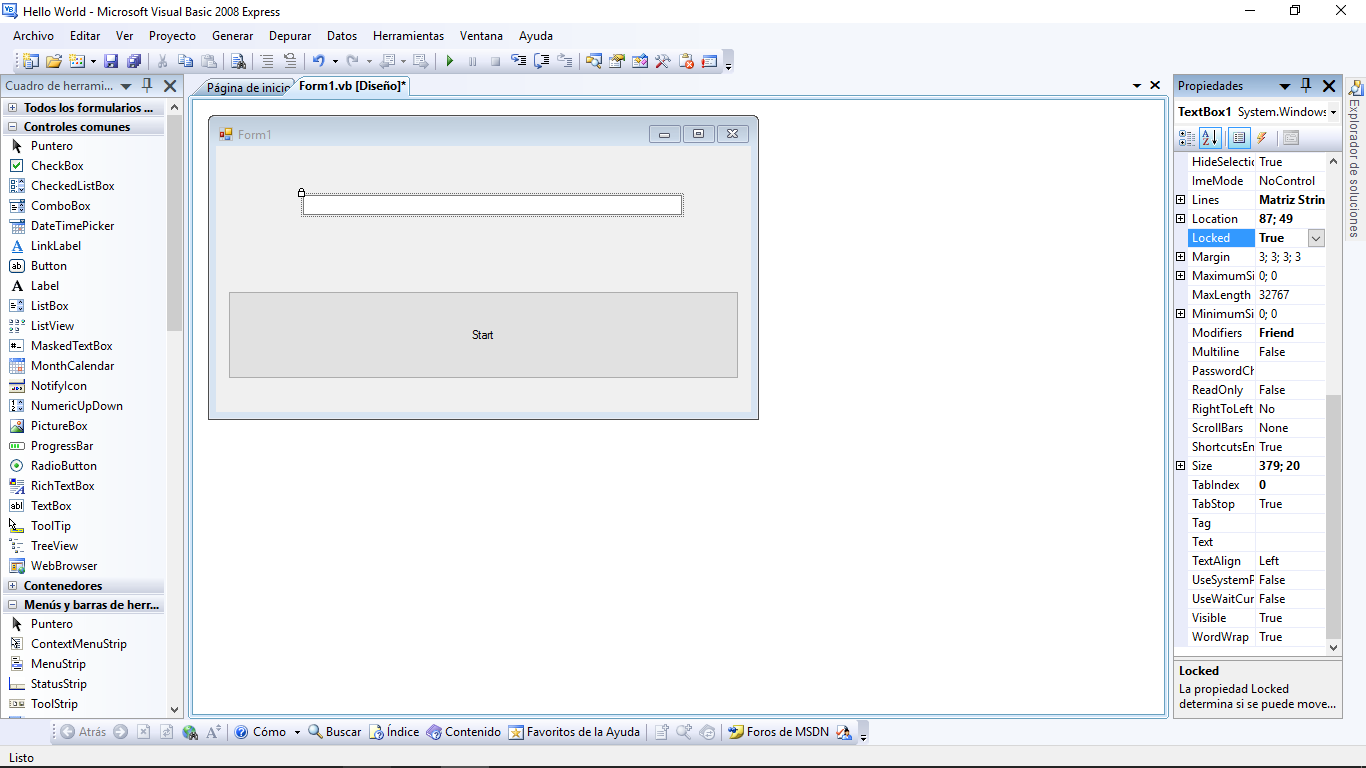Image resolution: width=1366 pixels, height=768 pixels.
Task: Start debugging with the green play icon
Action: tap(450, 61)
